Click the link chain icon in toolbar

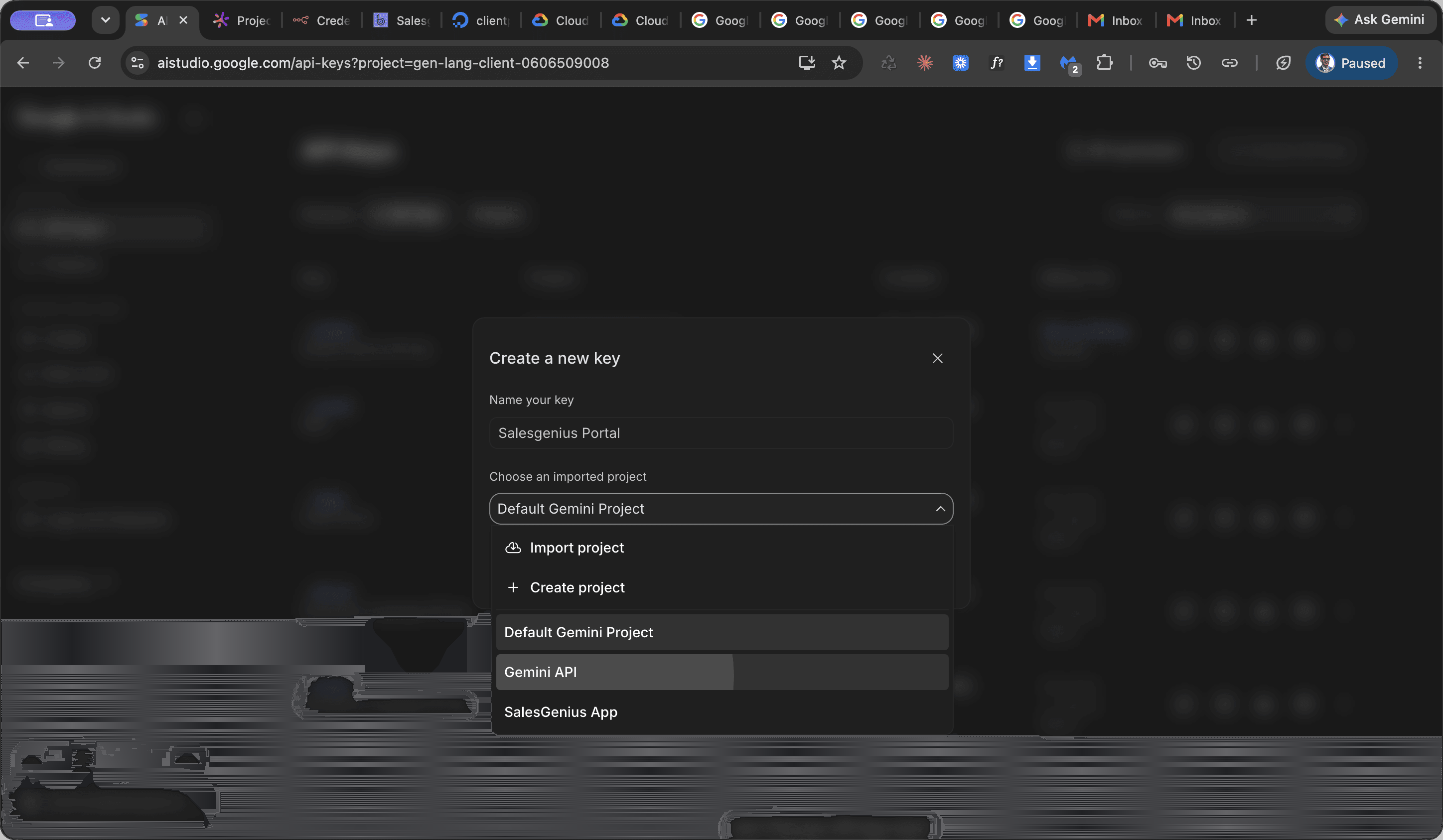[1229, 63]
